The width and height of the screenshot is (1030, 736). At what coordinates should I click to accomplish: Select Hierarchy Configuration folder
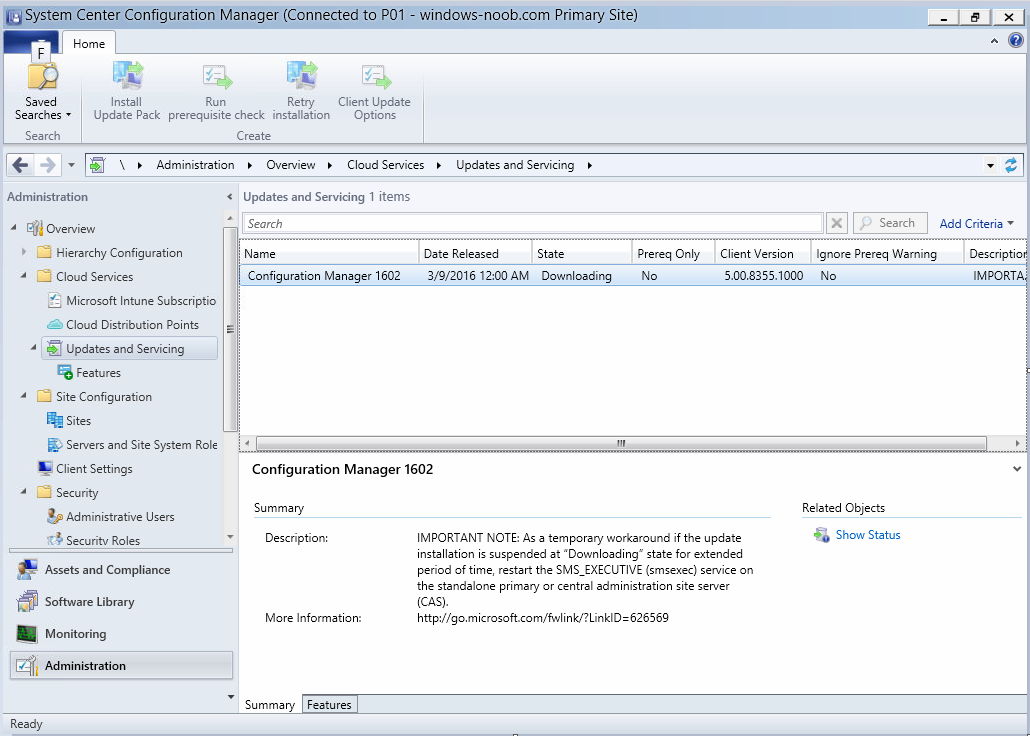point(119,253)
